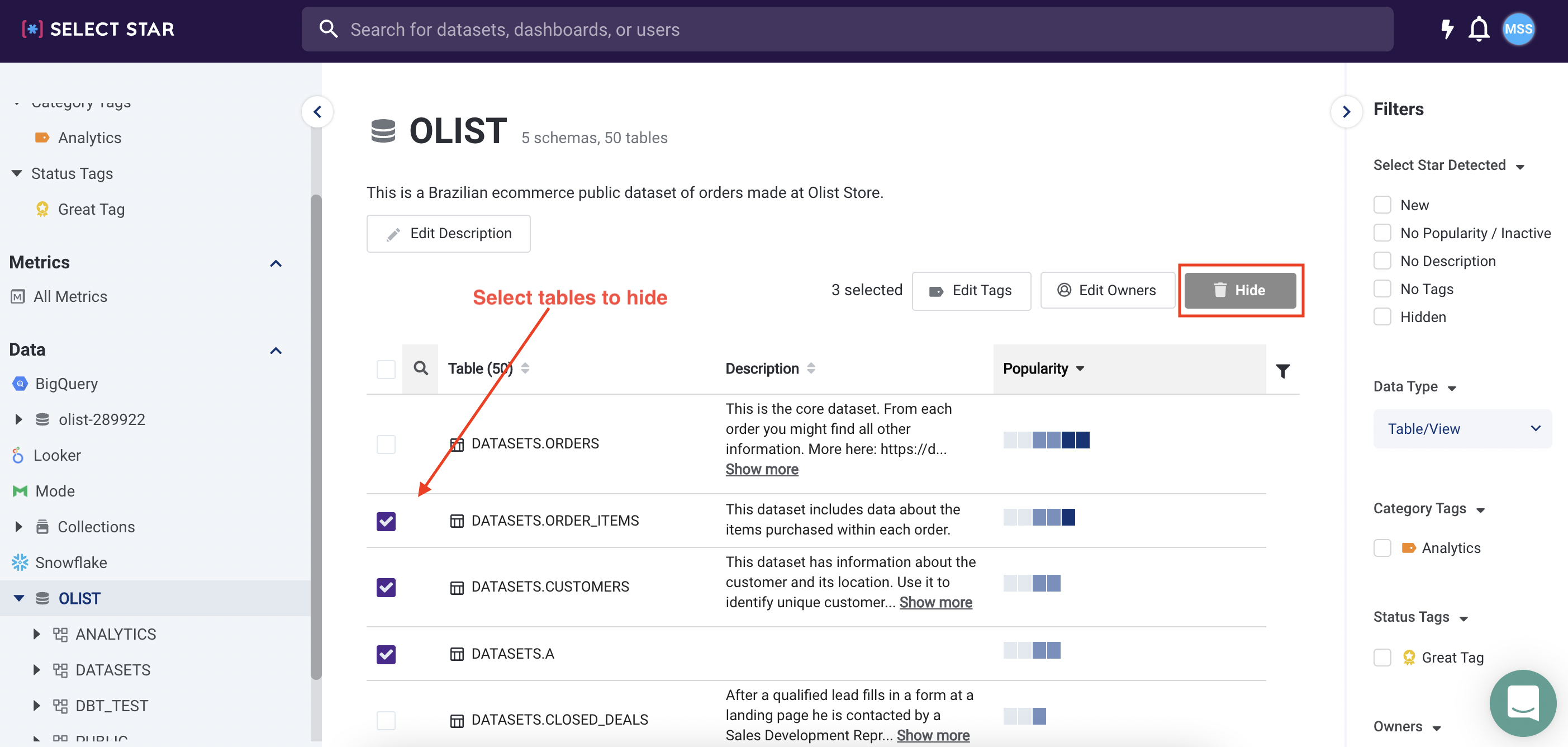Click the Looker icon in sidebar
Viewport: 1568px width, 747px height.
tap(18, 456)
